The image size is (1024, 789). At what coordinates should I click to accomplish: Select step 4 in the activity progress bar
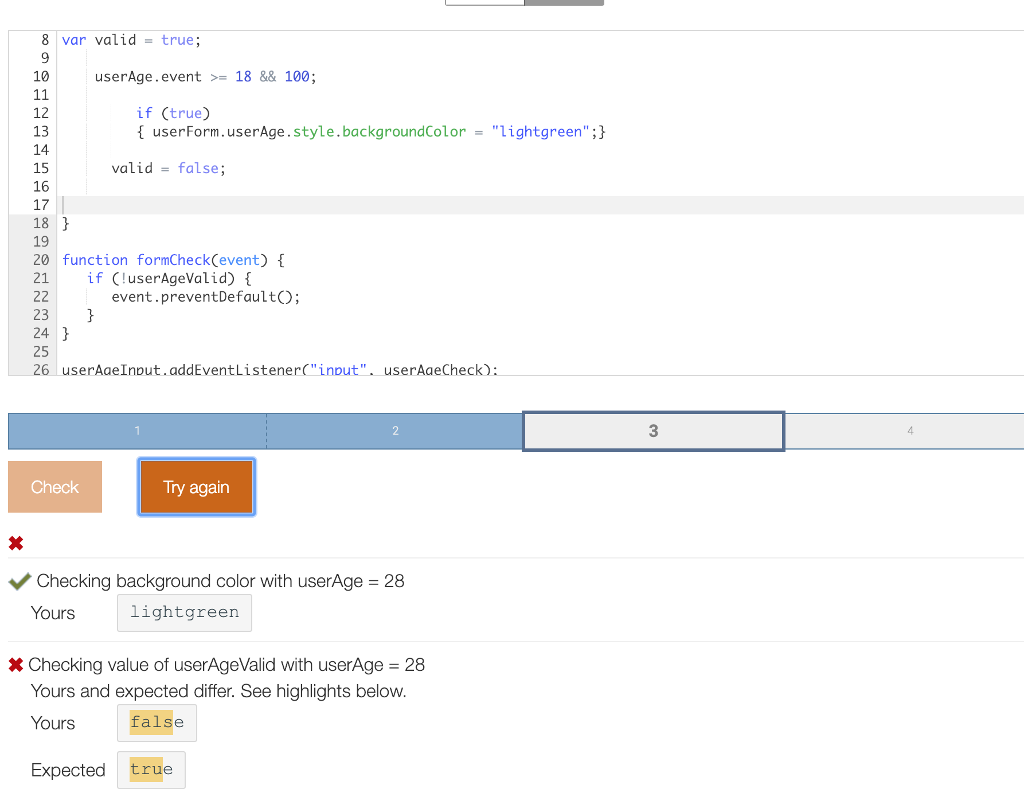pos(910,430)
